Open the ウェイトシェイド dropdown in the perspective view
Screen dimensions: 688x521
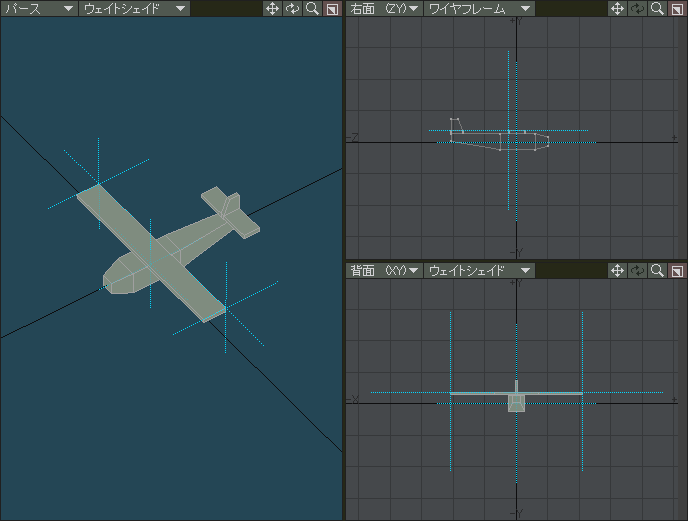pyautogui.click(x=135, y=8)
